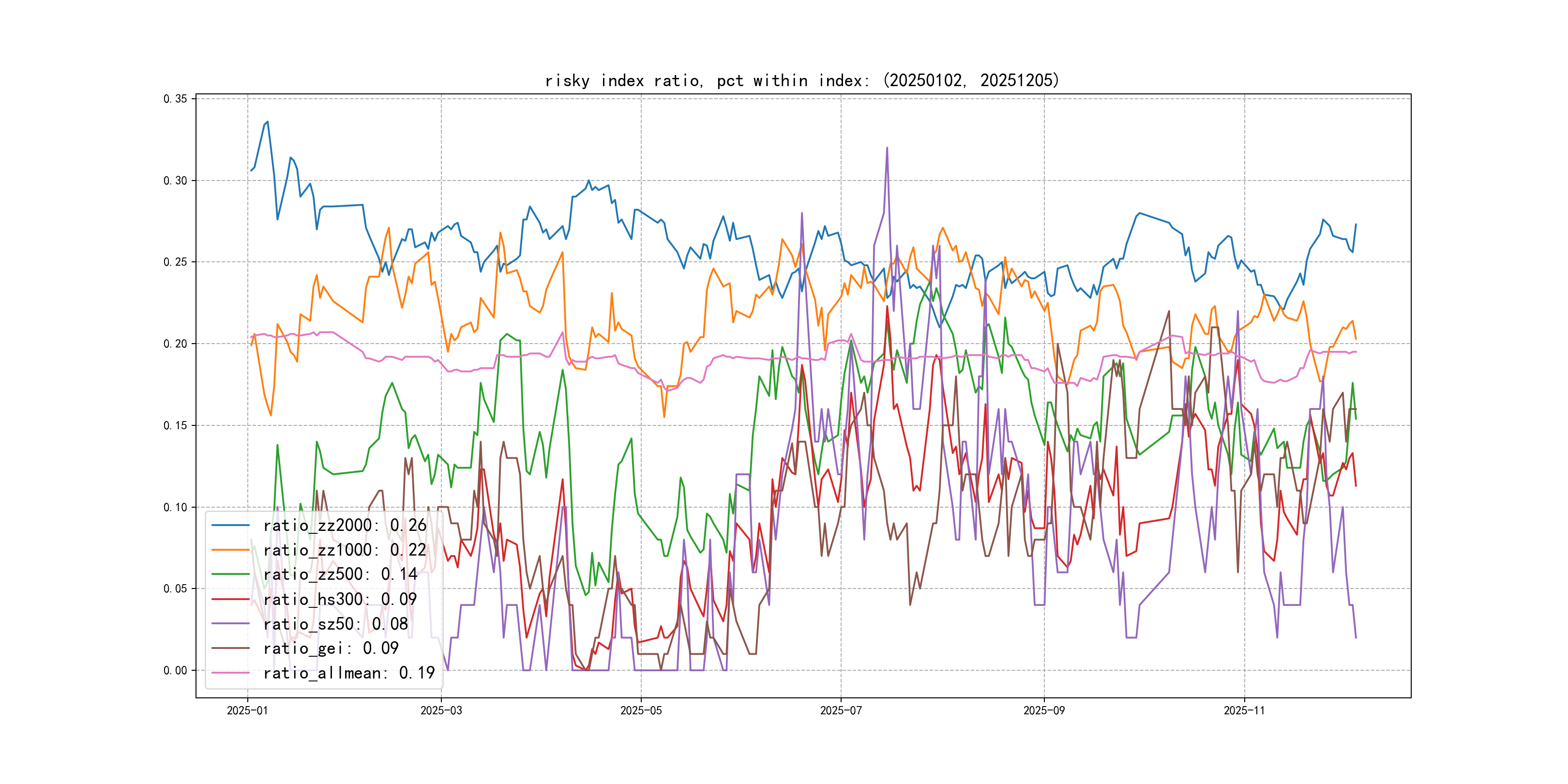This screenshot has height=784, width=1568.
Task: Click the 0.20 y-axis tick label
Action: tap(175, 344)
